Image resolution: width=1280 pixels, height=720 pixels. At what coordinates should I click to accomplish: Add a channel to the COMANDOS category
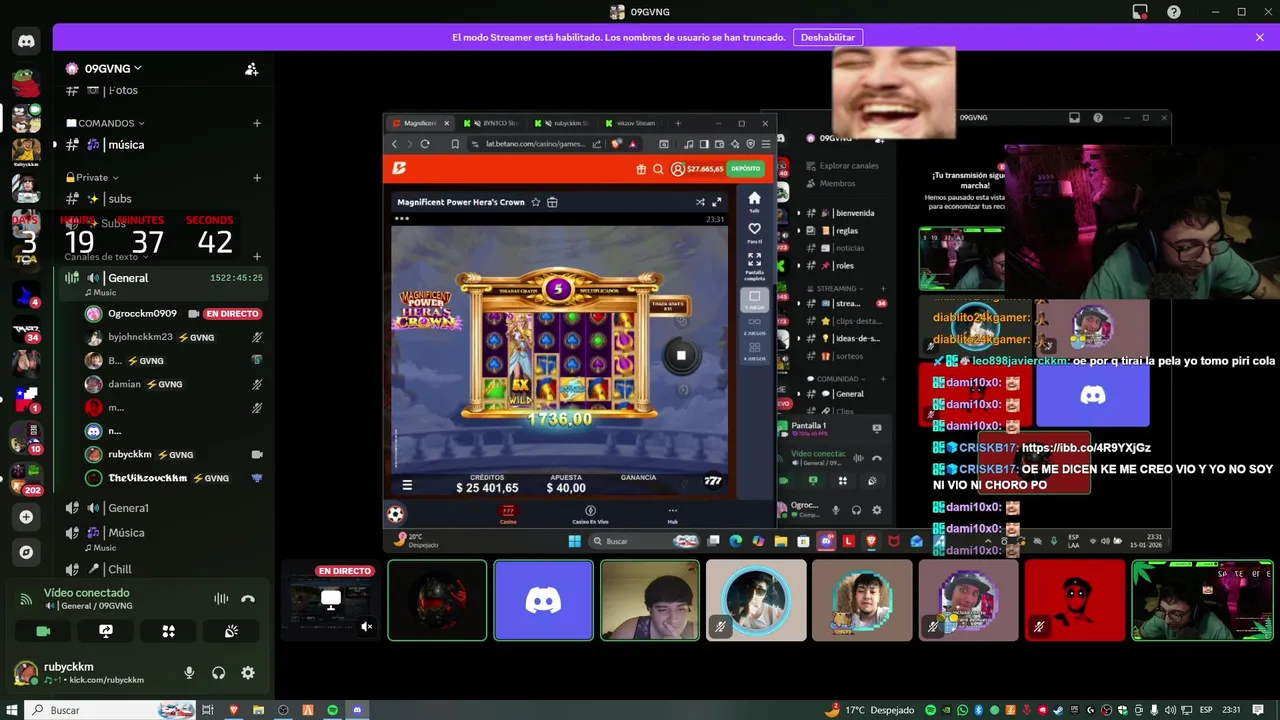click(257, 123)
